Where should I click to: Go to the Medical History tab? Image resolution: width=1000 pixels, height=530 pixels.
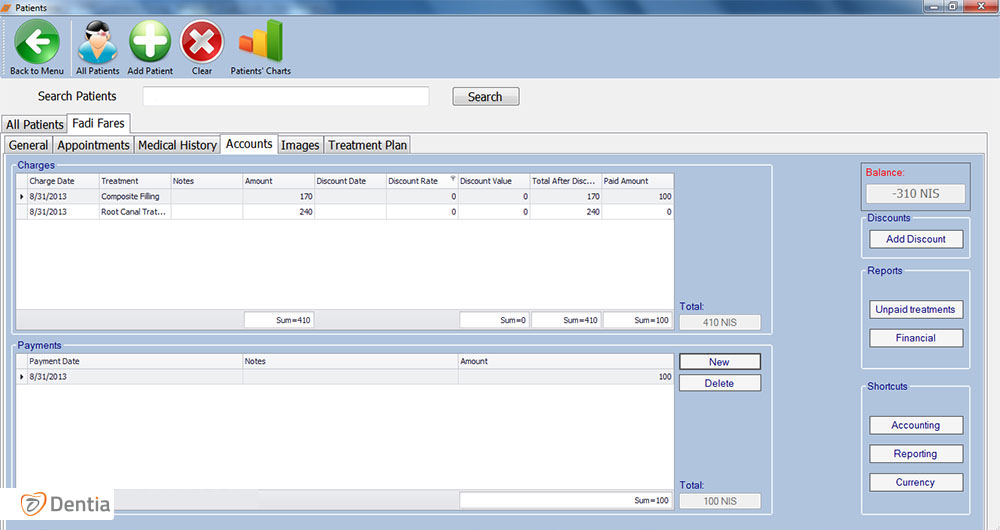177,145
